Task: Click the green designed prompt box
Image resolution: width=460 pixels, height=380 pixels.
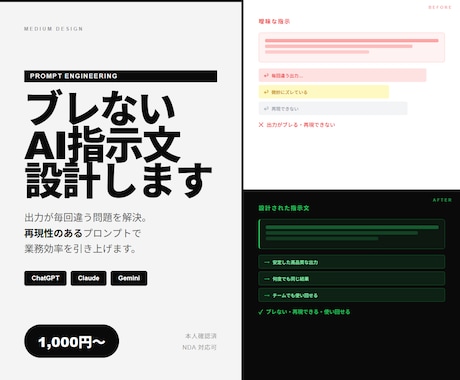Action: tap(352, 234)
